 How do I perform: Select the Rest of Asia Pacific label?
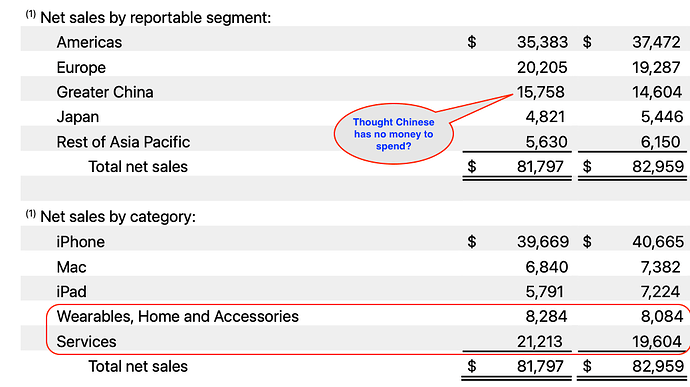[123, 142]
